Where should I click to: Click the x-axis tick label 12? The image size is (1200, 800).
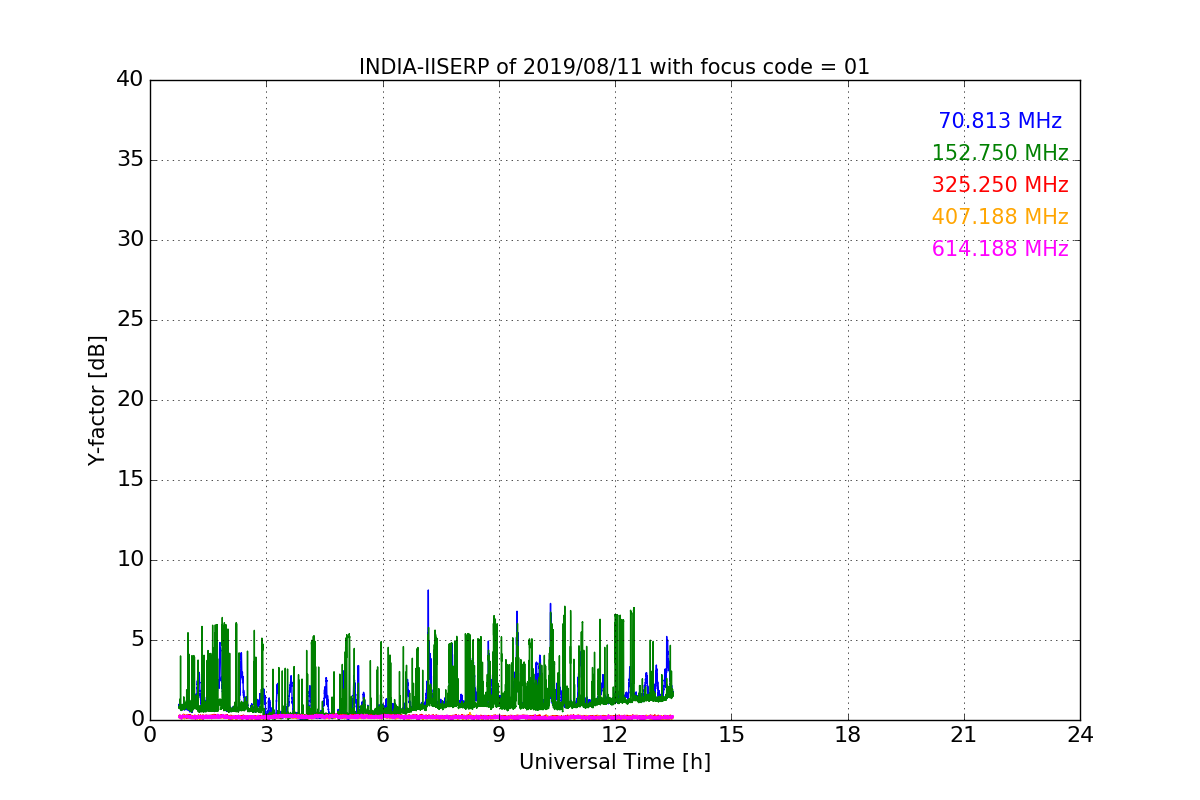pos(615,734)
